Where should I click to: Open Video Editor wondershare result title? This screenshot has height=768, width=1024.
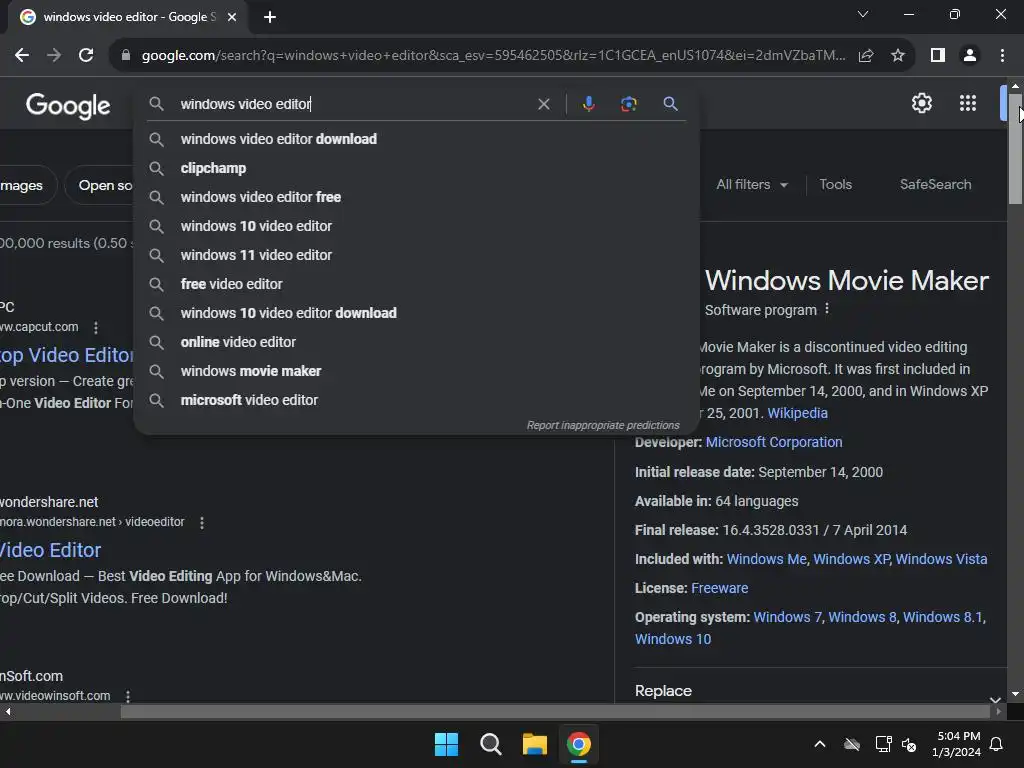pos(50,550)
